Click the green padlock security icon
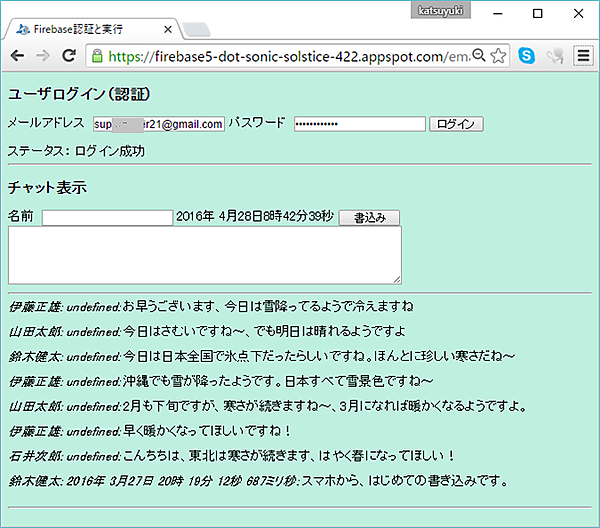The image size is (600, 528). click(x=97, y=56)
